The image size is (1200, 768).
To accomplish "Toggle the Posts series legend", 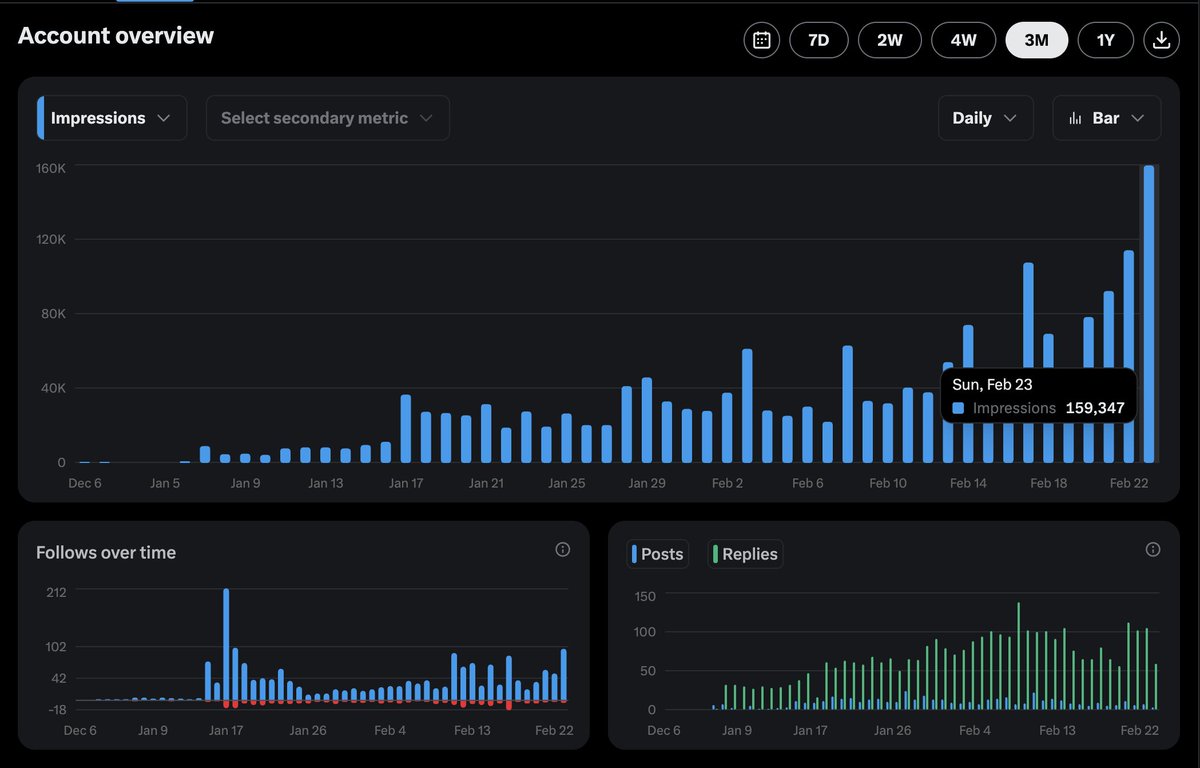I will tap(658, 554).
